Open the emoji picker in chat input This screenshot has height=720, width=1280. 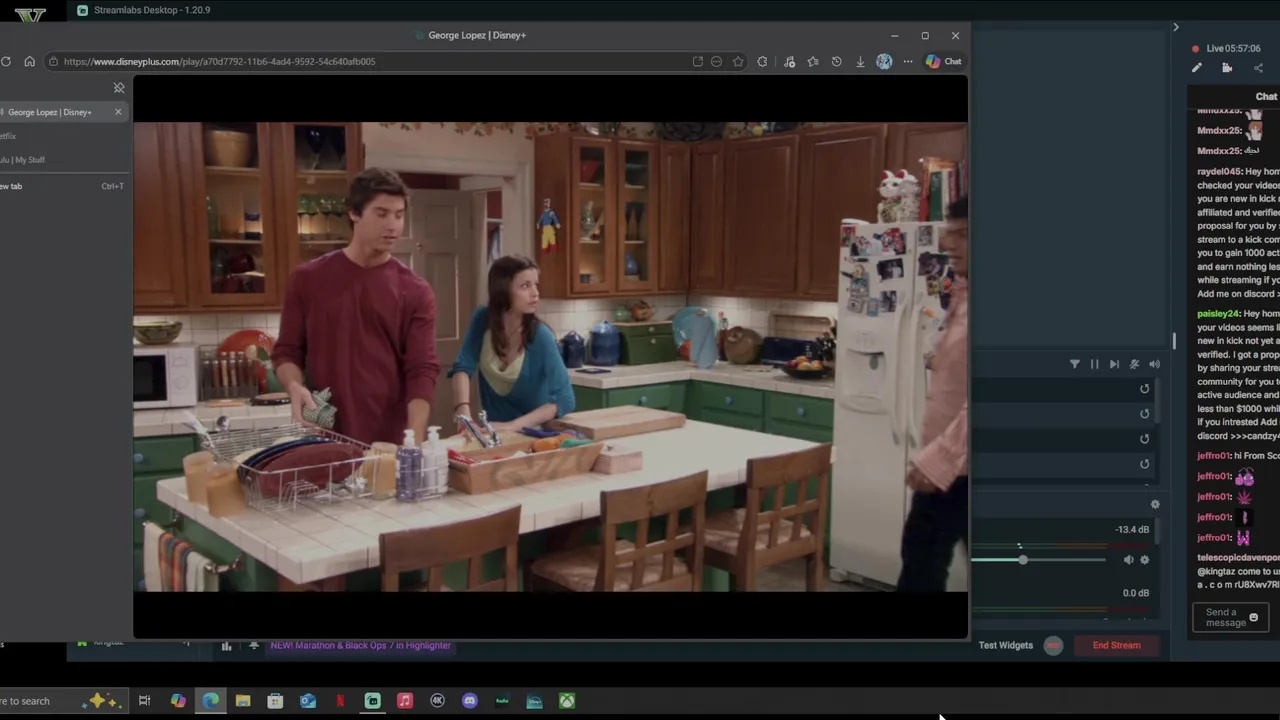coord(1253,618)
